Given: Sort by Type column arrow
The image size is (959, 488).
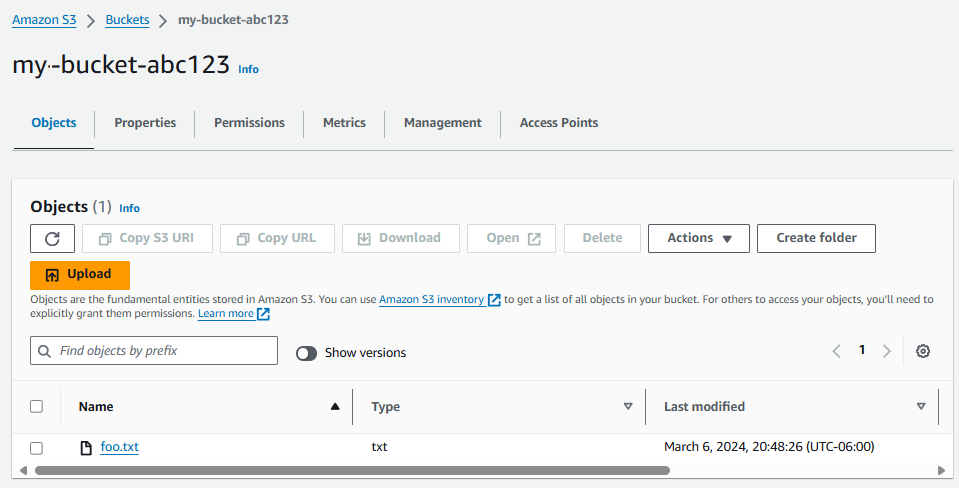Looking at the screenshot, I should (x=628, y=406).
